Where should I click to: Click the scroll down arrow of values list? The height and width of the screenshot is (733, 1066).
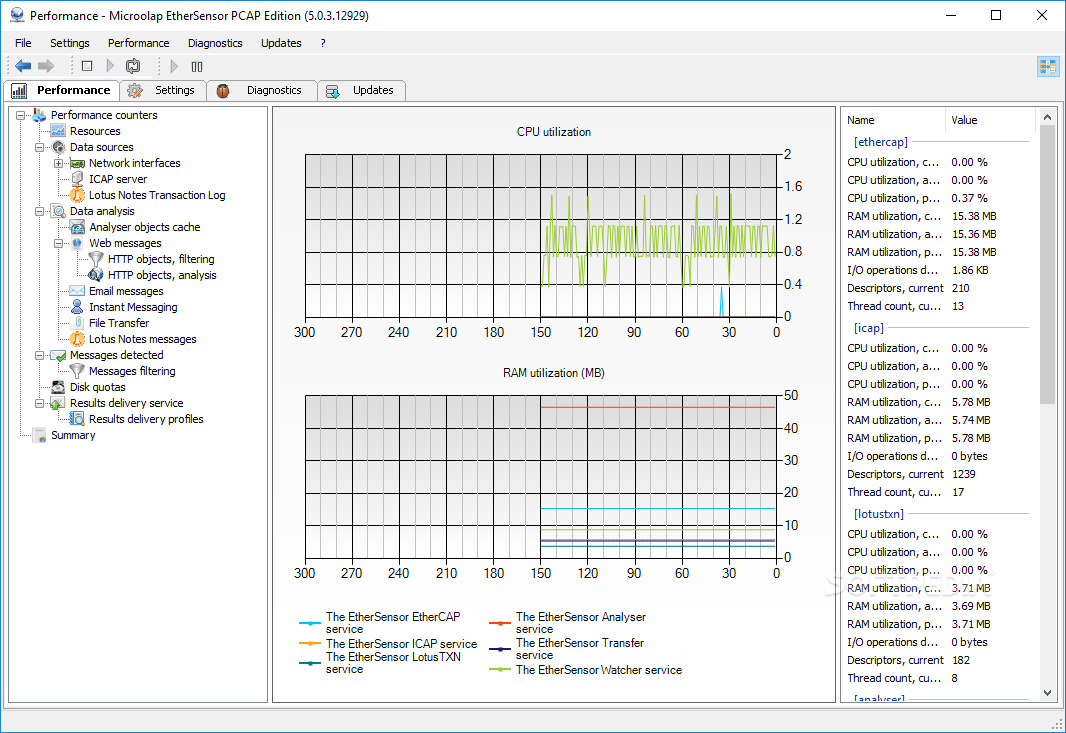pyautogui.click(x=1047, y=692)
